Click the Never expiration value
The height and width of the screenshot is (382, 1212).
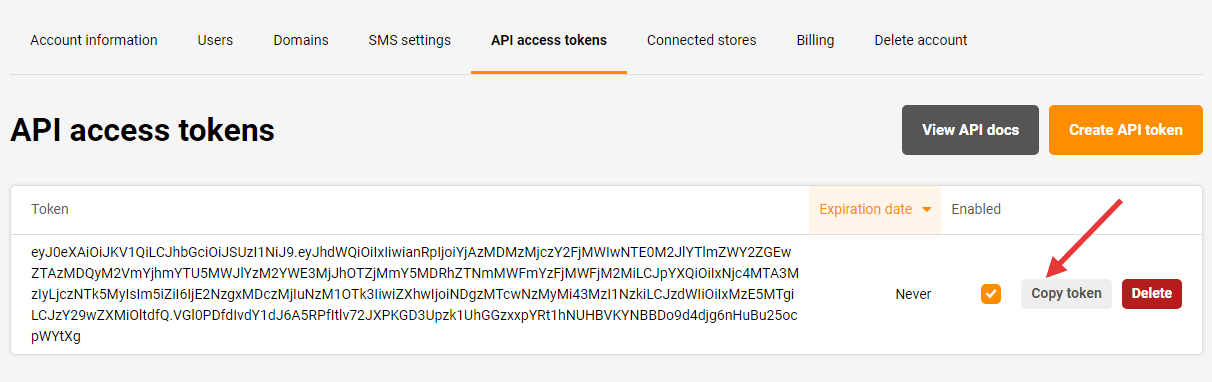913,294
